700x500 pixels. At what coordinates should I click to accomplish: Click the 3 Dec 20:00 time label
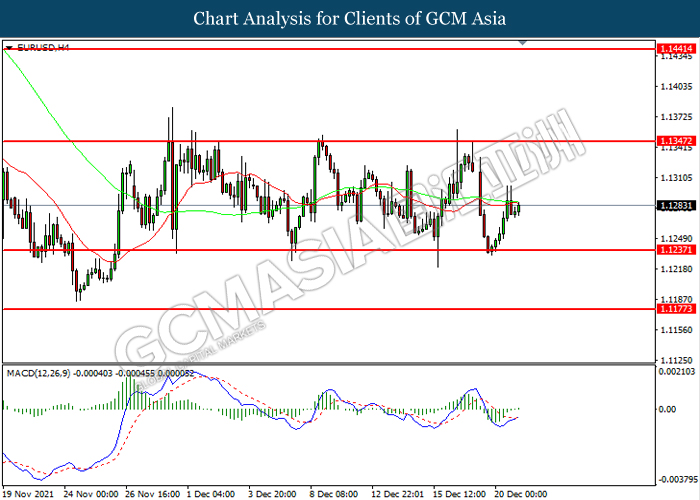coord(272,494)
